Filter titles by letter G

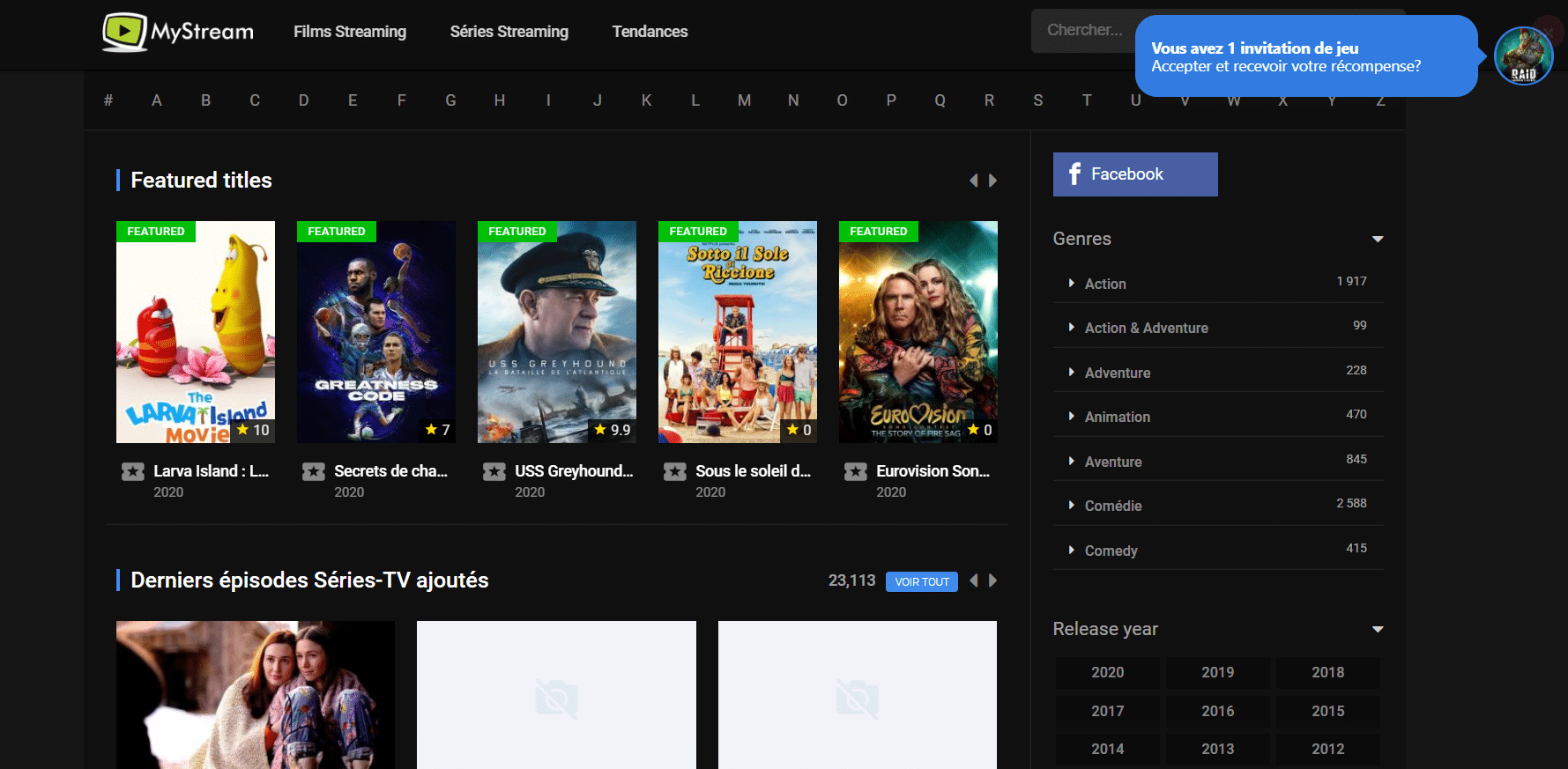tap(450, 100)
